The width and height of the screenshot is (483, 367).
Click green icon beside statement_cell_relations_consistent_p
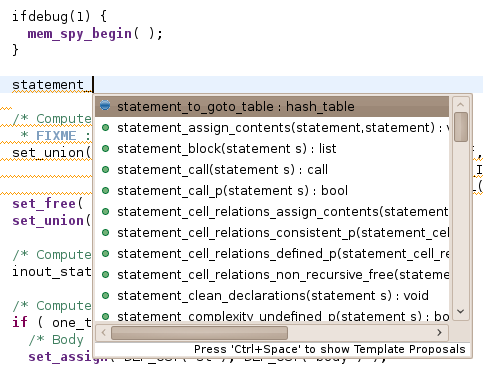106,232
